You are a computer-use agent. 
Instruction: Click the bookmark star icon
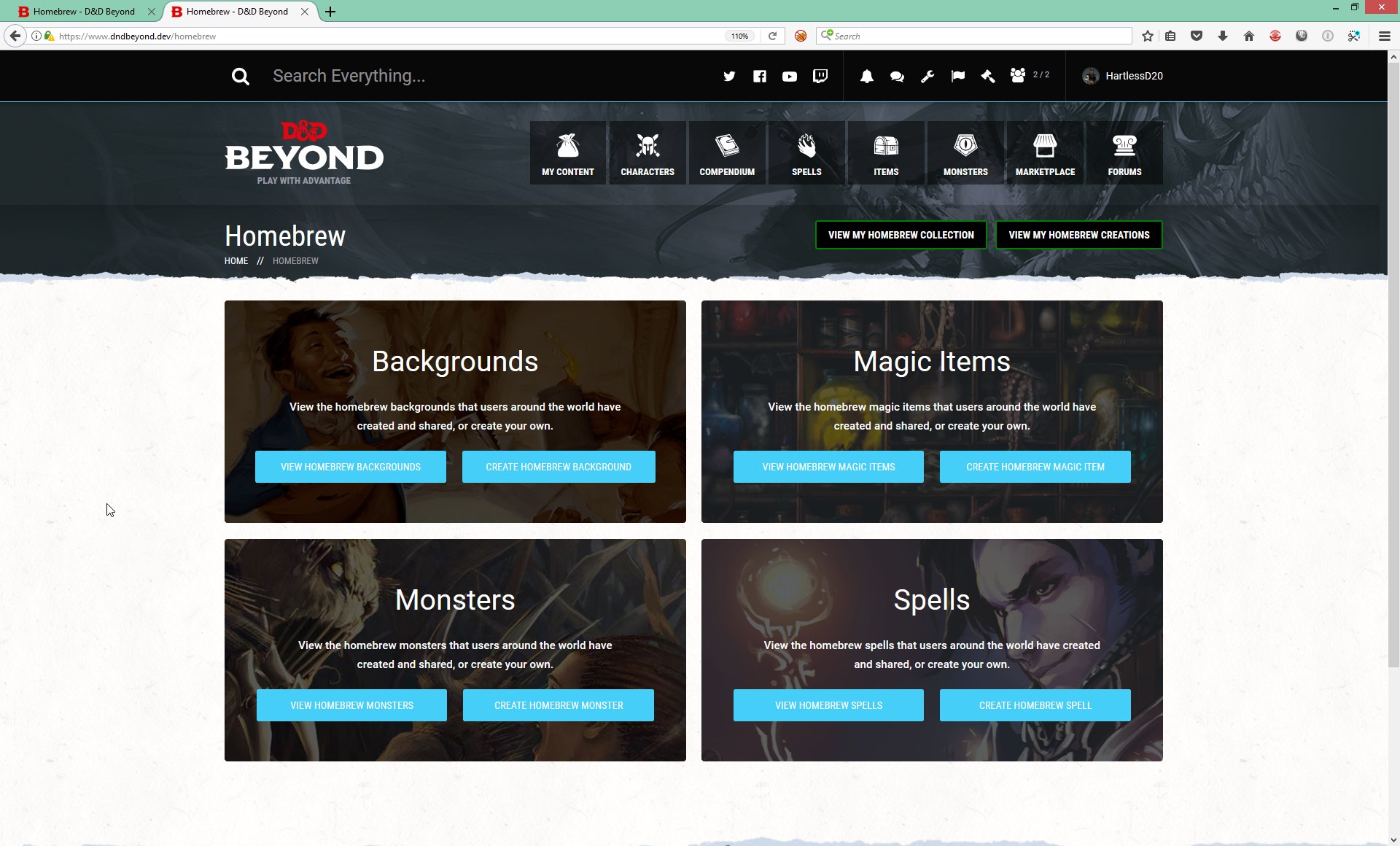point(1148,36)
